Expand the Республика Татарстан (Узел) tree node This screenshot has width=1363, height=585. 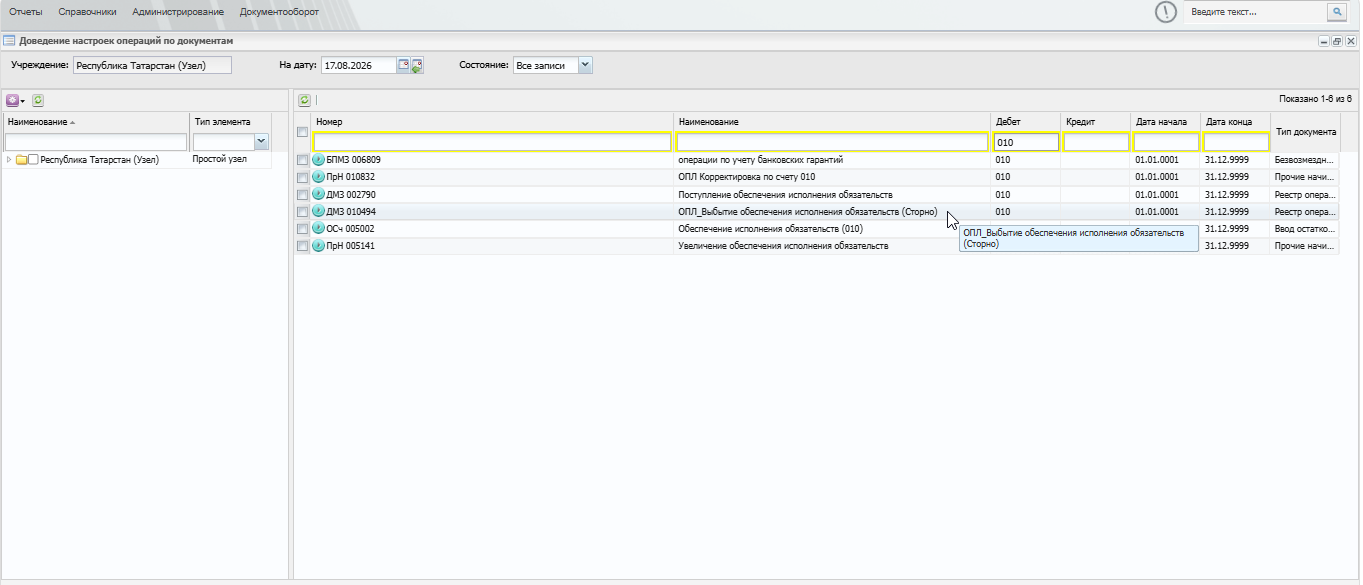click(9, 160)
